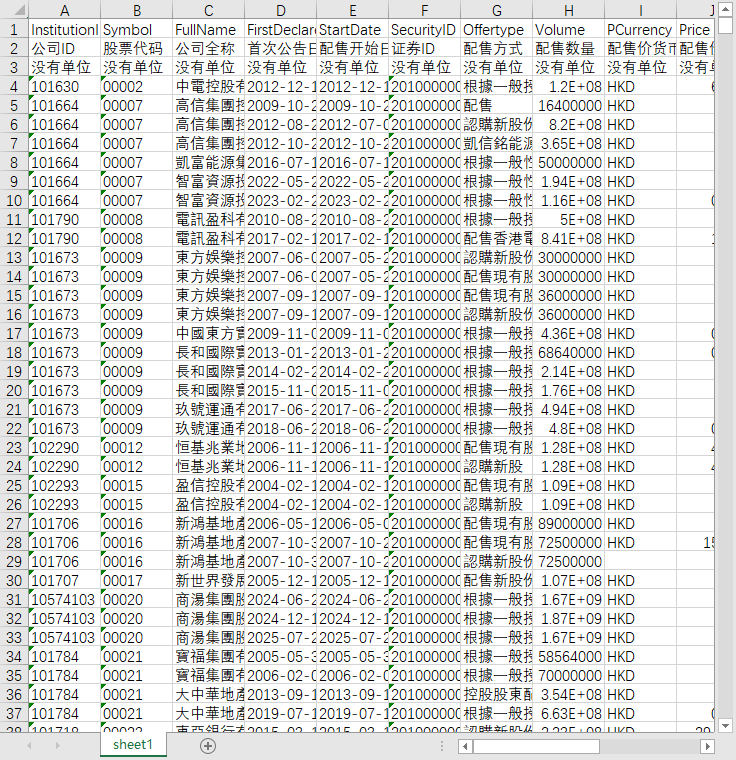This screenshot has height=760, width=736.
Task: Click cell 101630 in row 4
Action: pos(64,86)
